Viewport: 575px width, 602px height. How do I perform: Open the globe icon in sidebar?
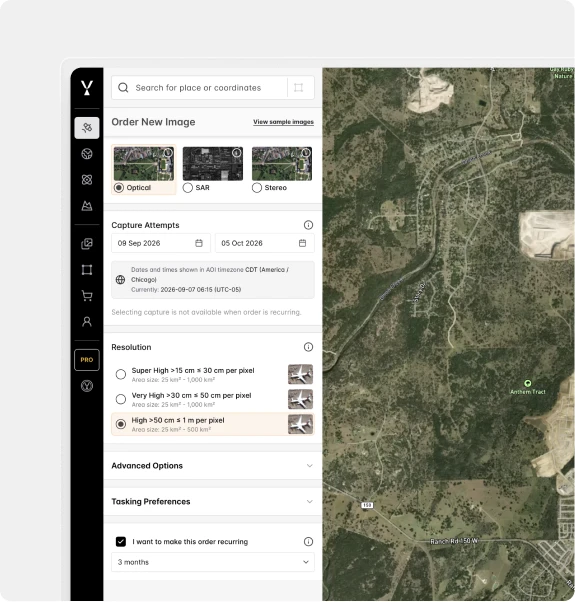(x=87, y=154)
